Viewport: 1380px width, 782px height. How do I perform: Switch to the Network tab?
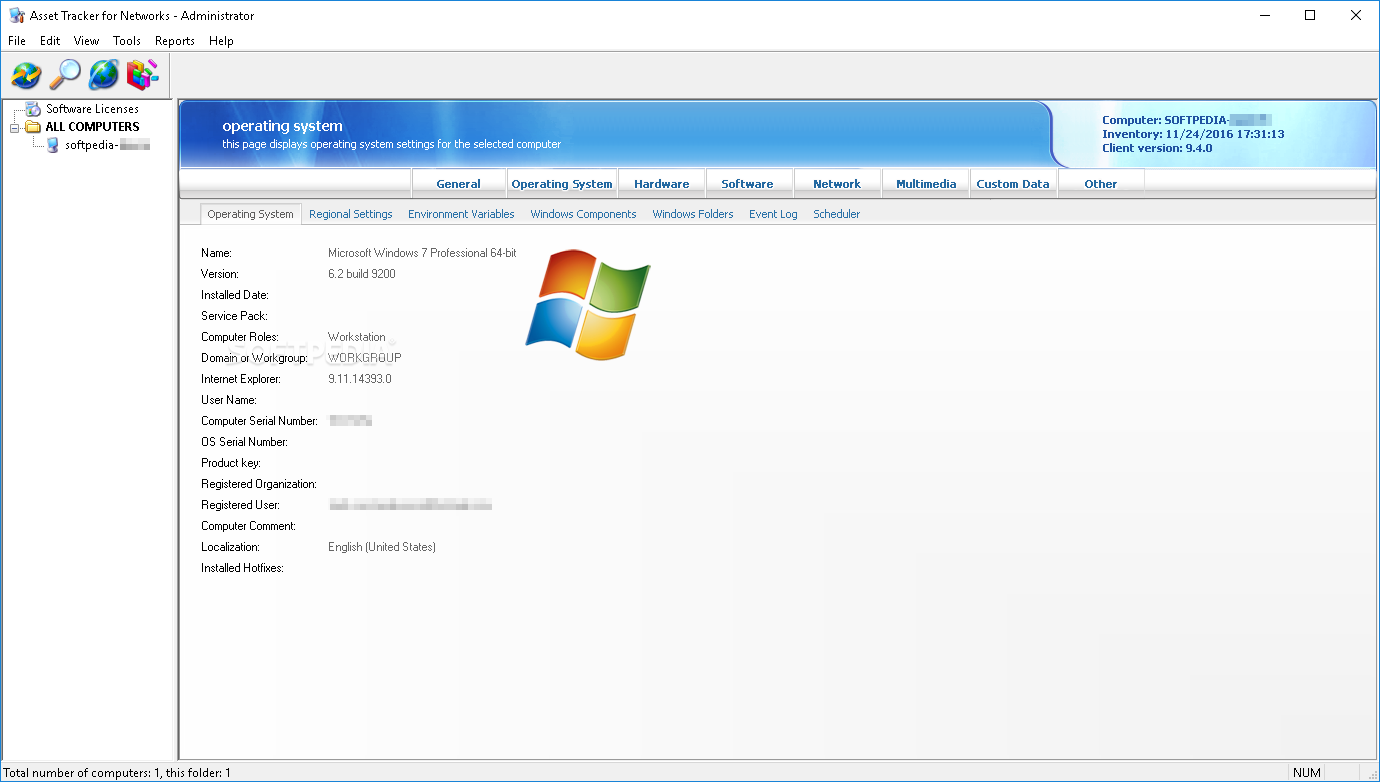837,184
